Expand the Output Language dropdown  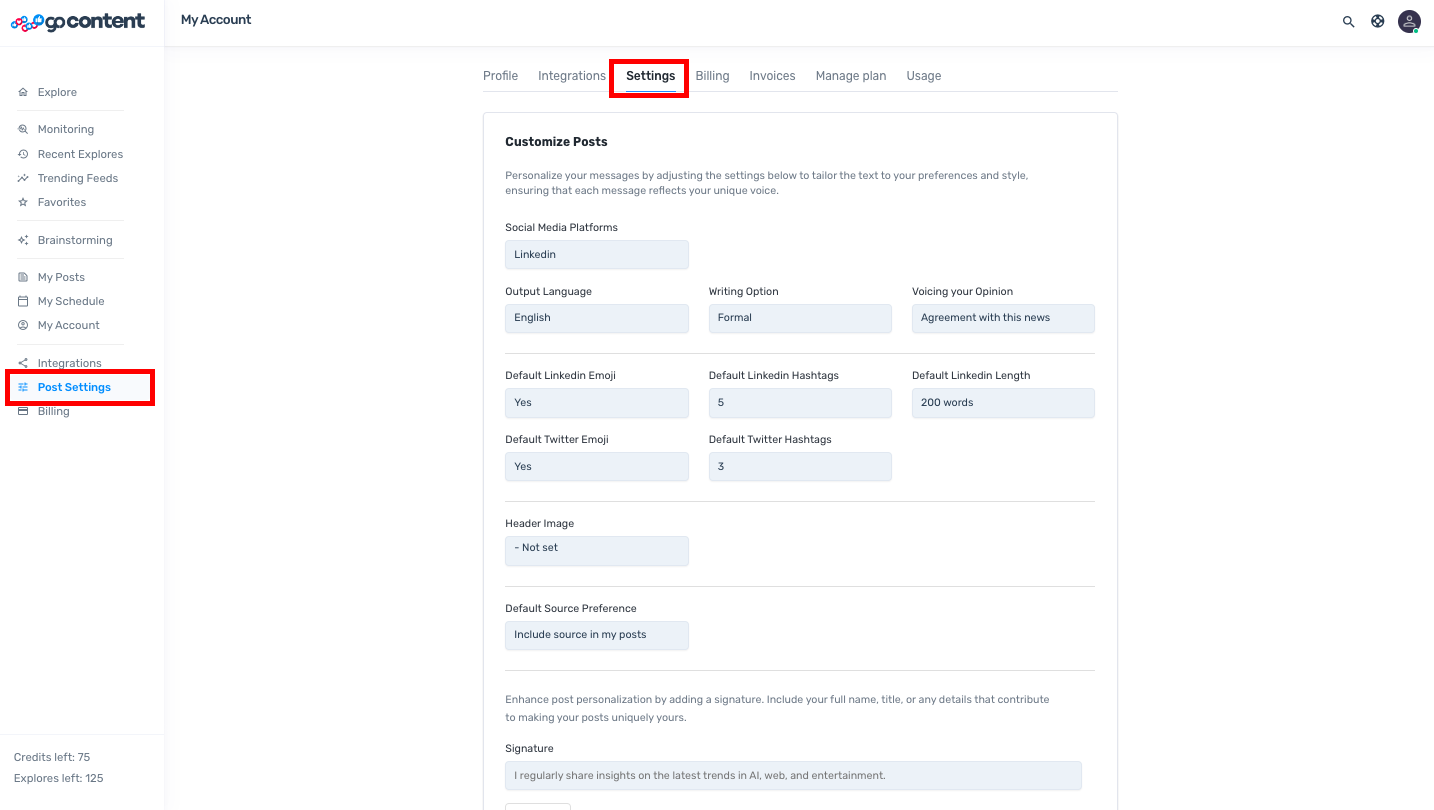coord(596,318)
